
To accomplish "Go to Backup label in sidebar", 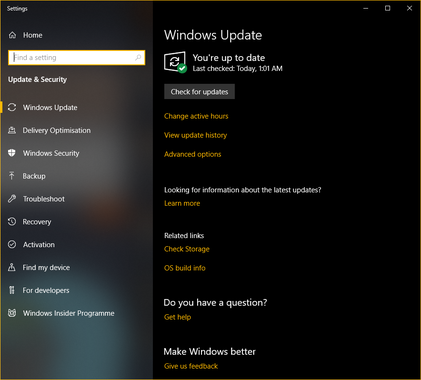I will tap(34, 176).
